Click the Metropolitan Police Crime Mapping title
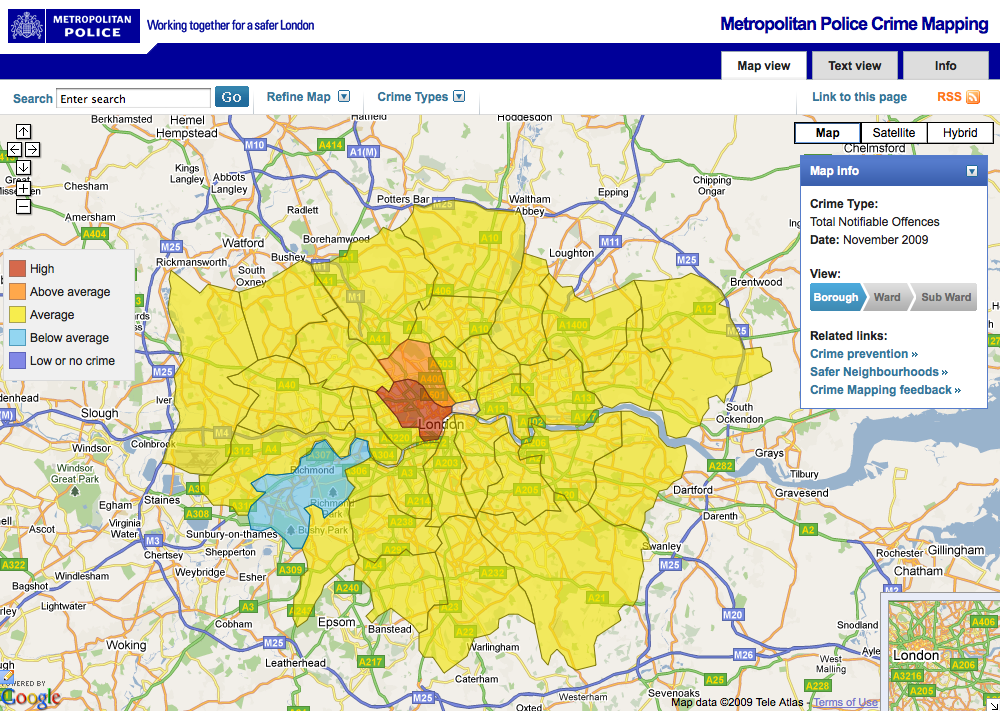 (854, 24)
